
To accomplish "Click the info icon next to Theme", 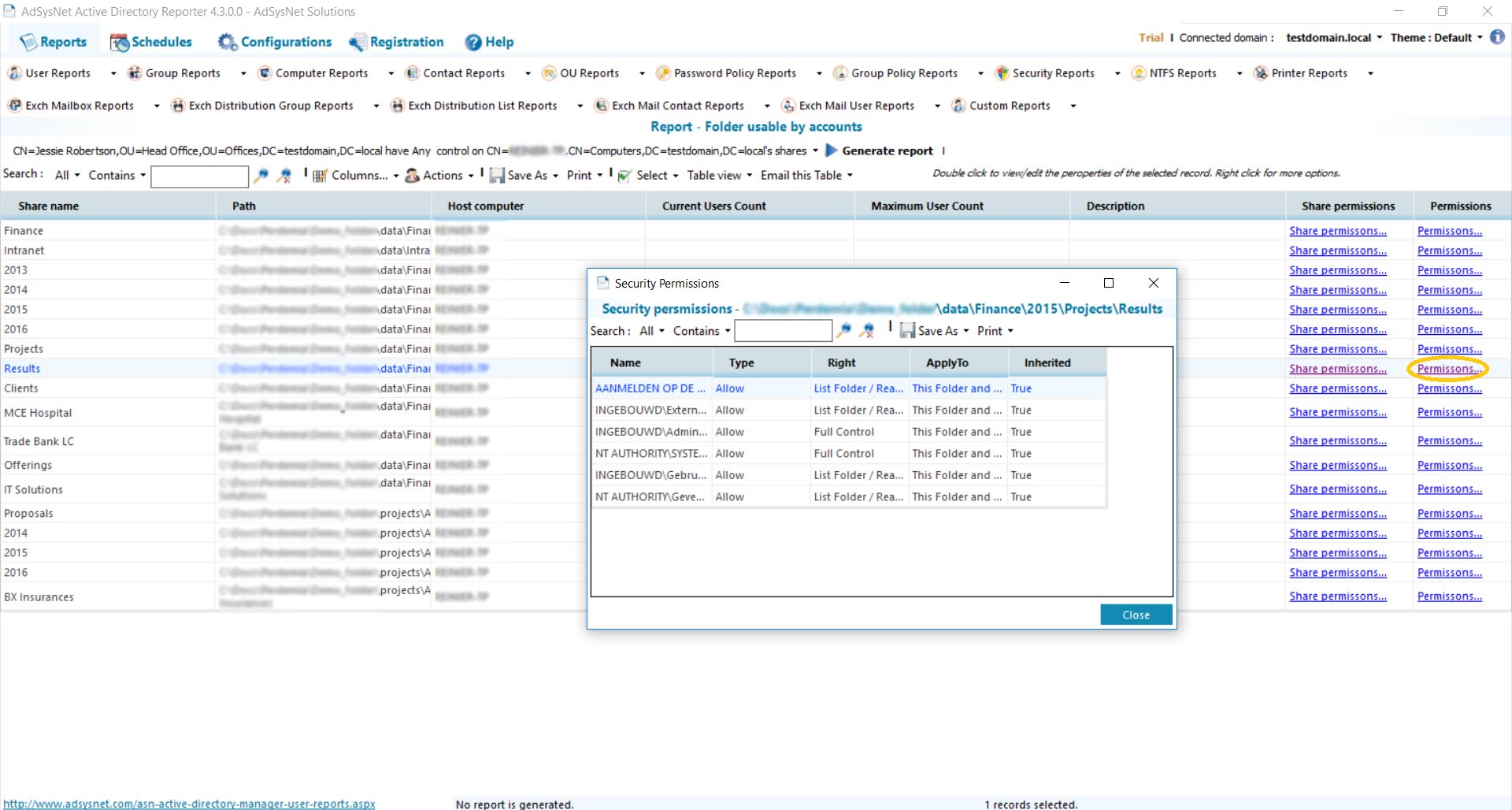I will click(1497, 37).
